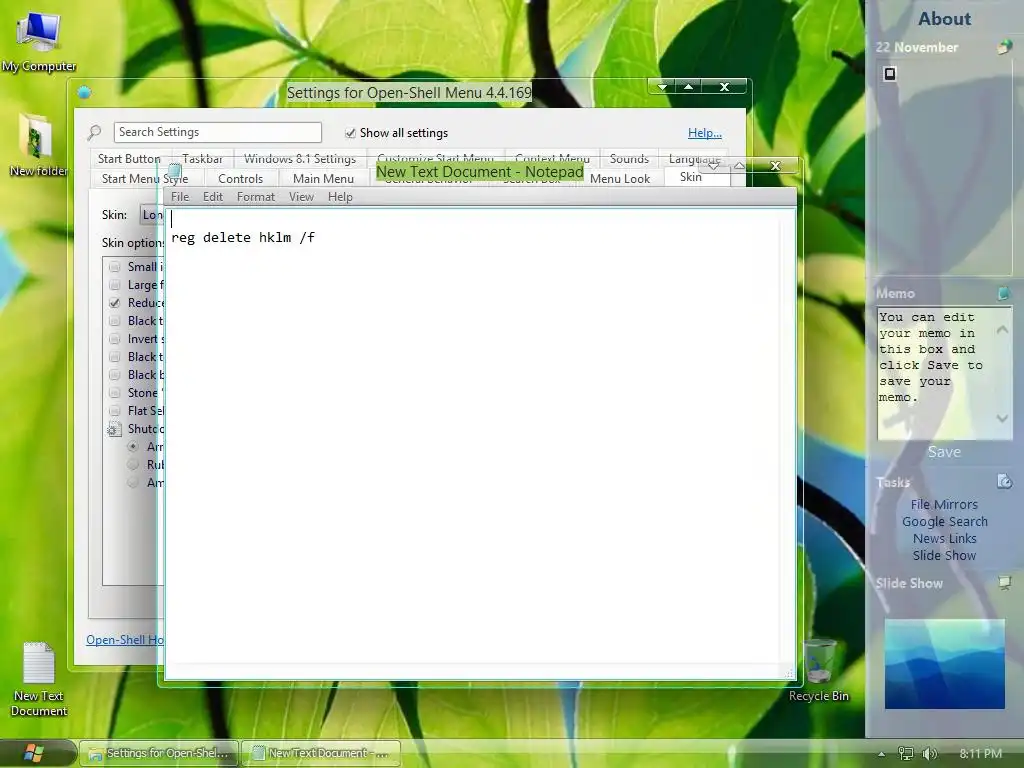The image size is (1024, 768).
Task: Click the Memo panel icon in sidebar
Action: (1004, 293)
